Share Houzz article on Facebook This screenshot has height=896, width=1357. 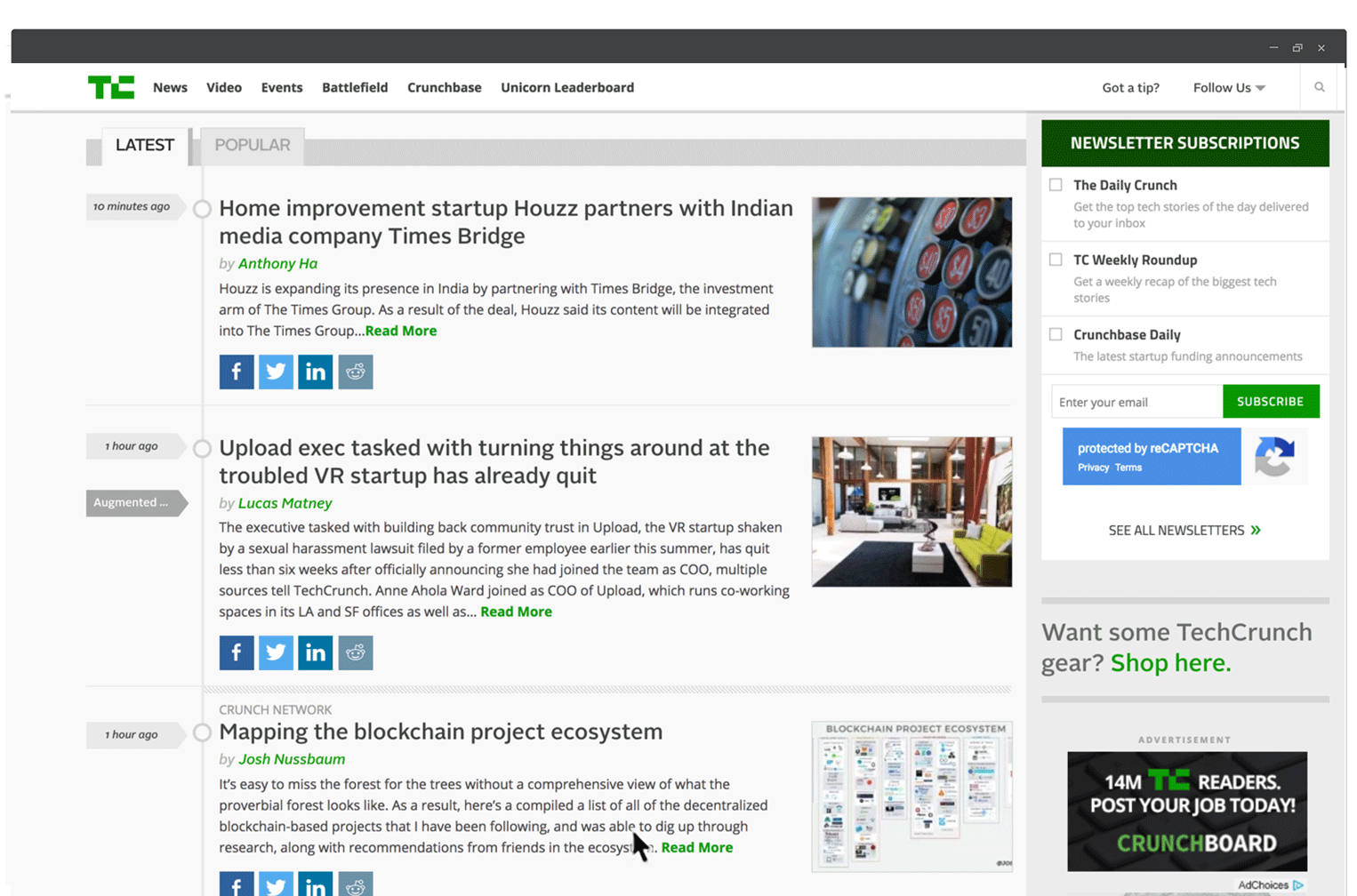click(237, 372)
